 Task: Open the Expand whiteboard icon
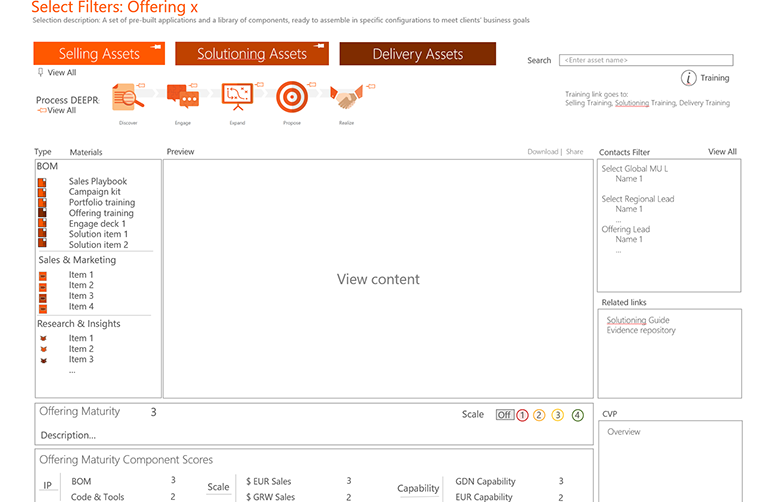coord(237,97)
